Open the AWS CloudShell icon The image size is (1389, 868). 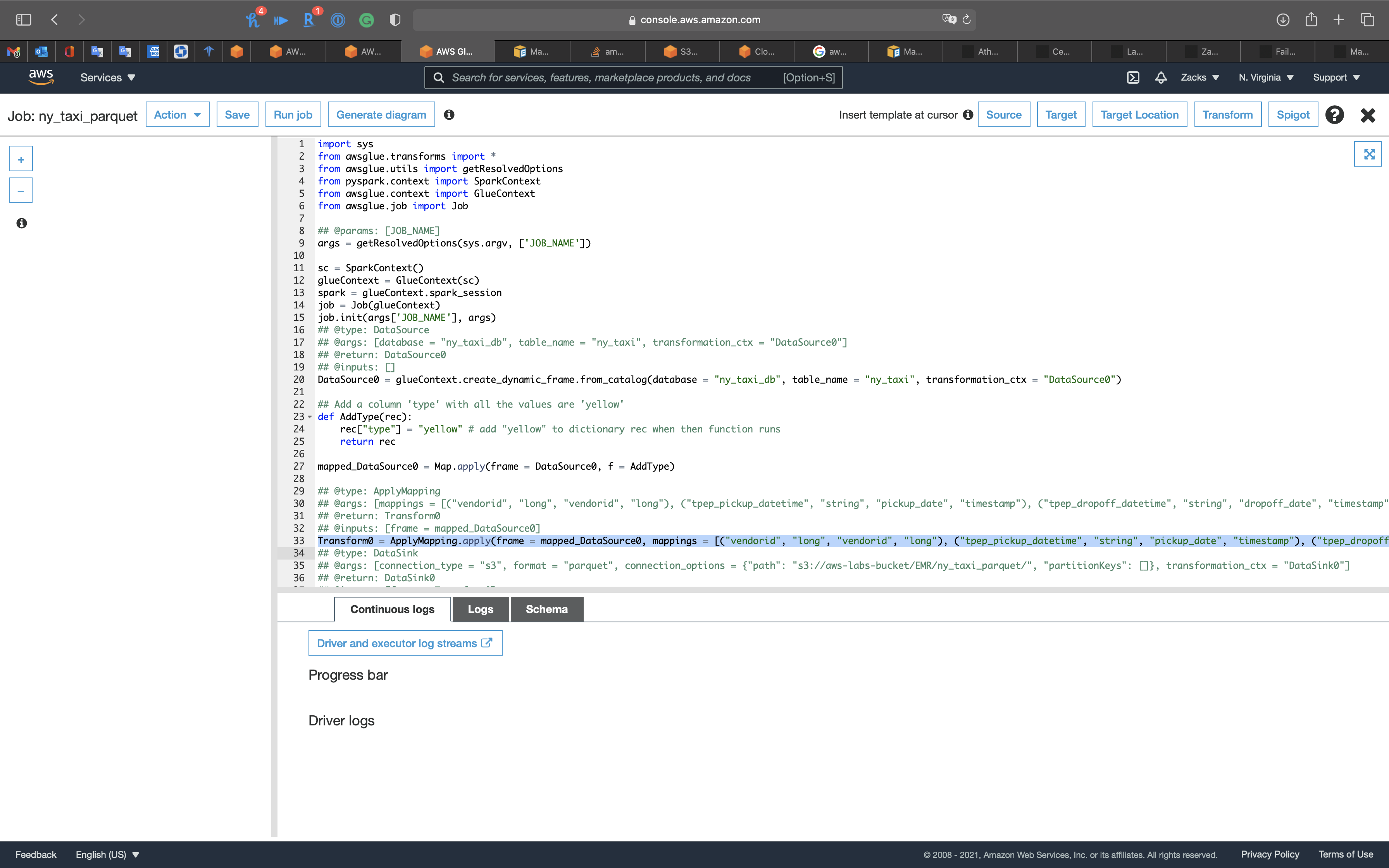click(1133, 77)
